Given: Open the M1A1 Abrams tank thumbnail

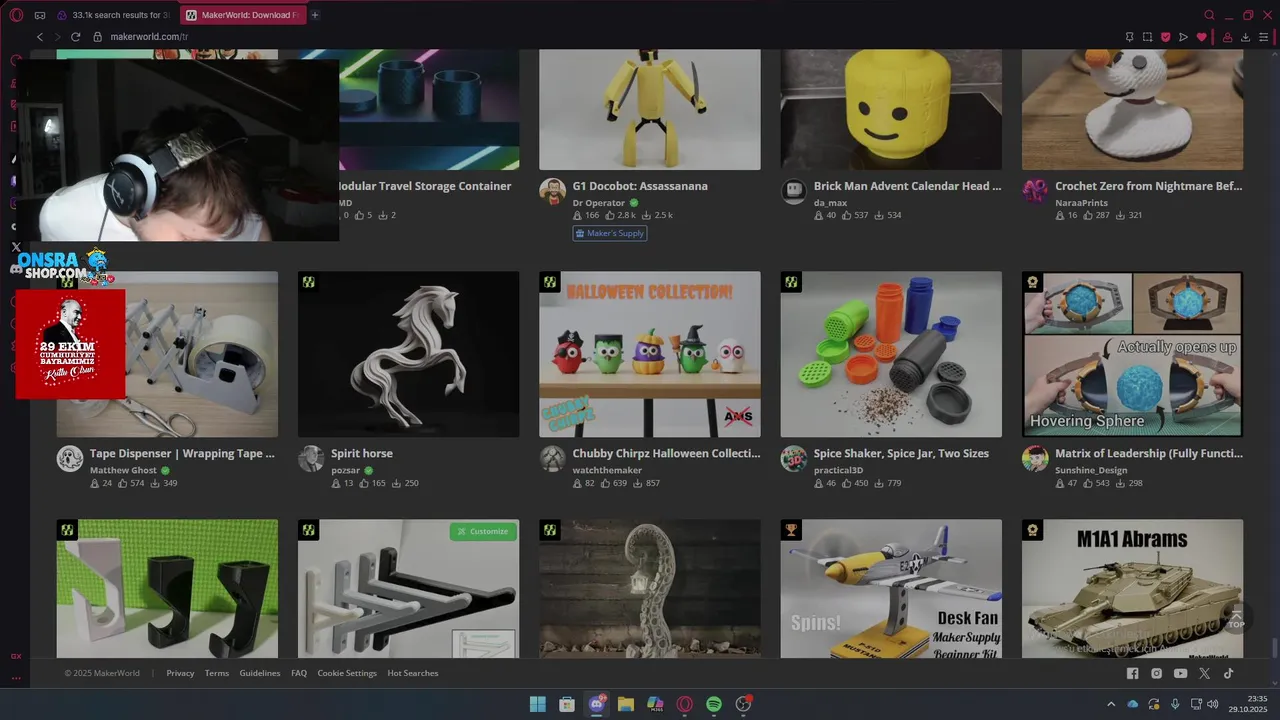Looking at the screenshot, I should point(1132,588).
